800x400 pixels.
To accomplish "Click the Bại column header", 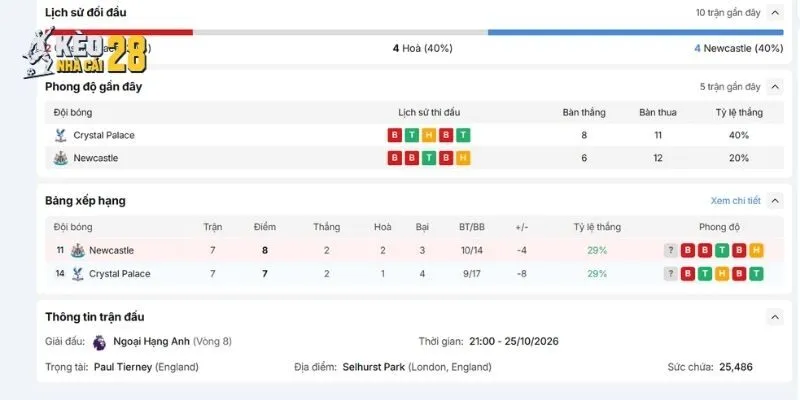I will click(422, 227).
